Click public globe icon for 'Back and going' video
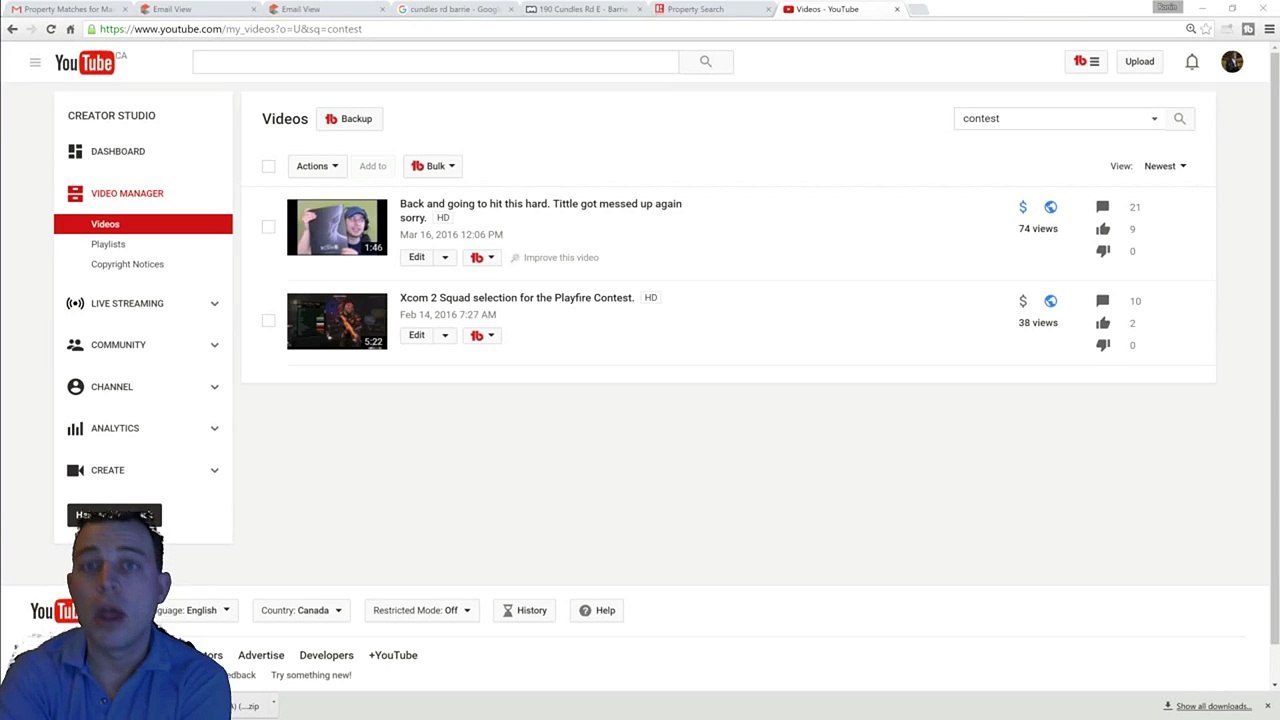The image size is (1280, 720). 1050,207
